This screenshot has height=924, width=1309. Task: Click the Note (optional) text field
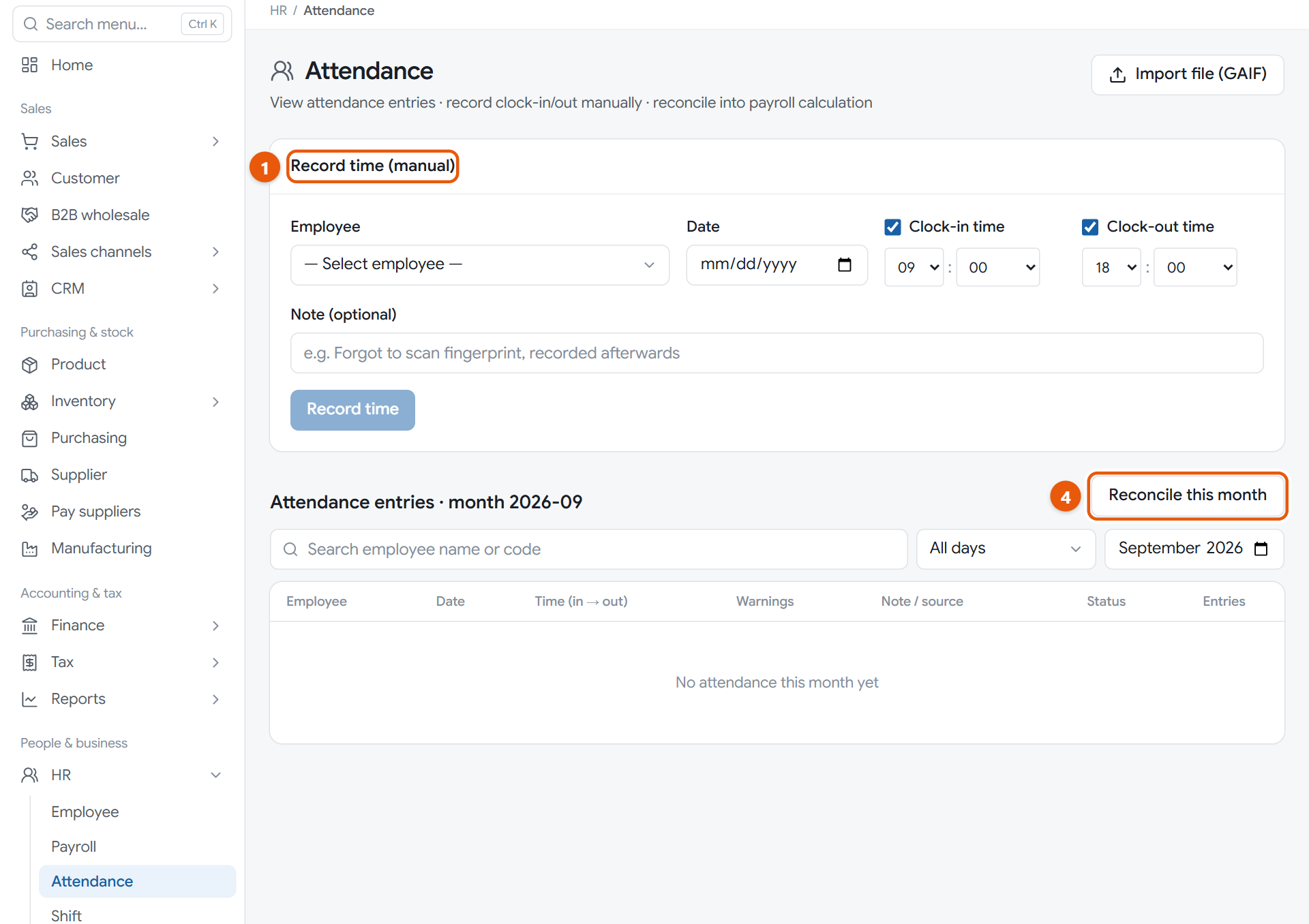[x=777, y=353]
